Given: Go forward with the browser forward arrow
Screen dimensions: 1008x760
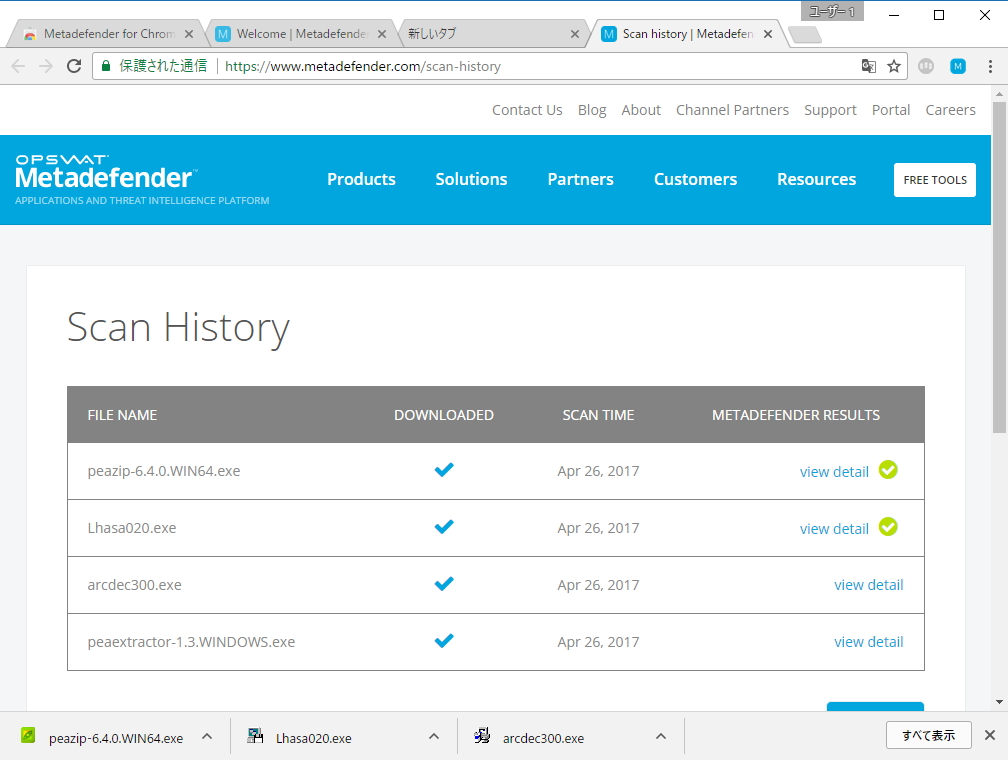Looking at the screenshot, I should click(46, 66).
